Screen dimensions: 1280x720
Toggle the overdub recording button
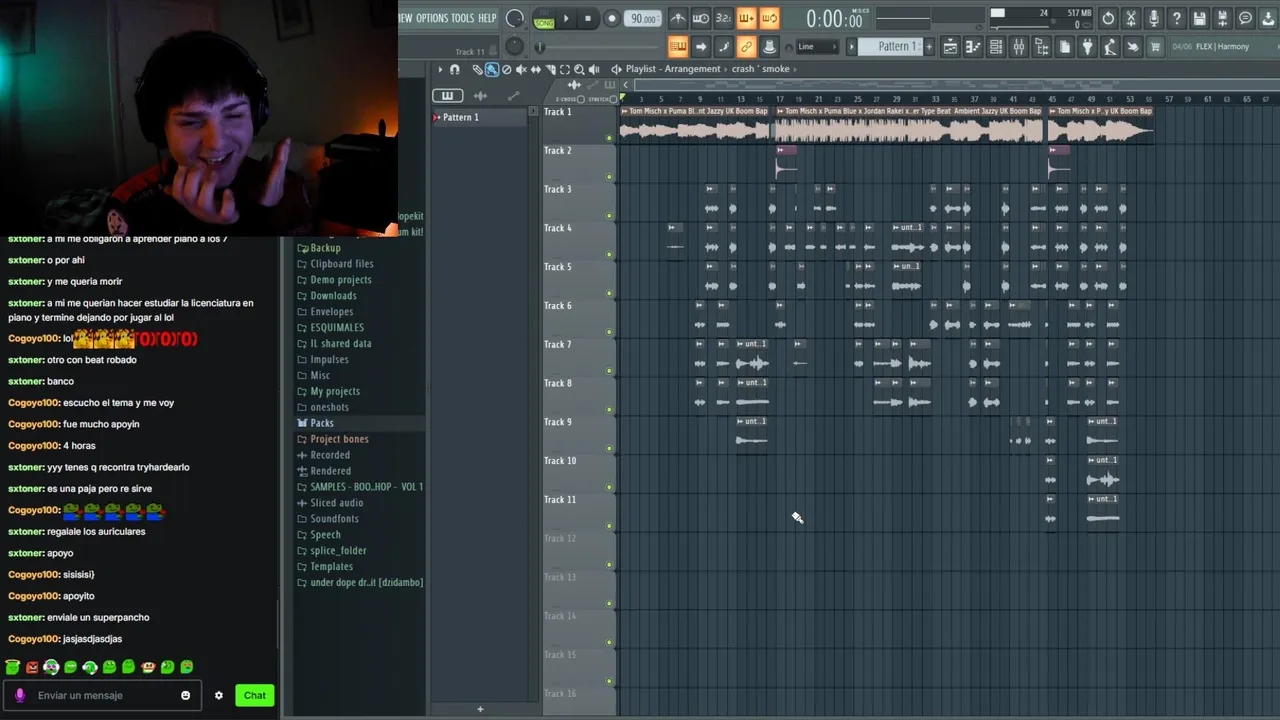[746, 18]
